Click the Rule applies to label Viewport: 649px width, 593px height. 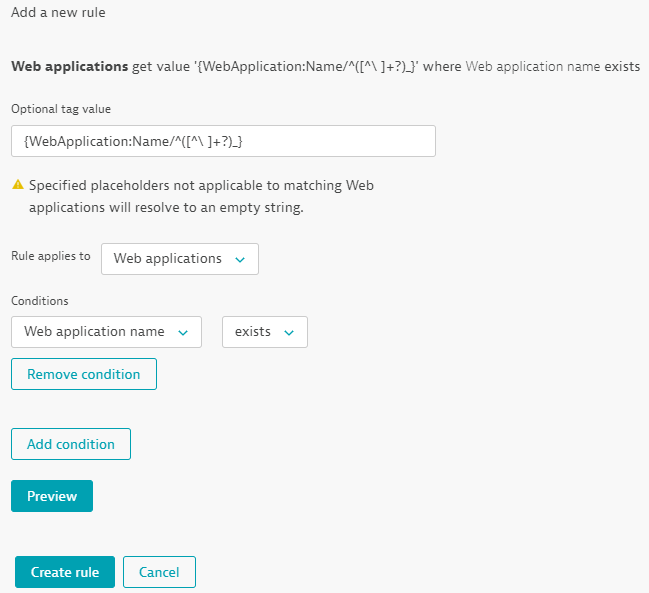tap(51, 256)
